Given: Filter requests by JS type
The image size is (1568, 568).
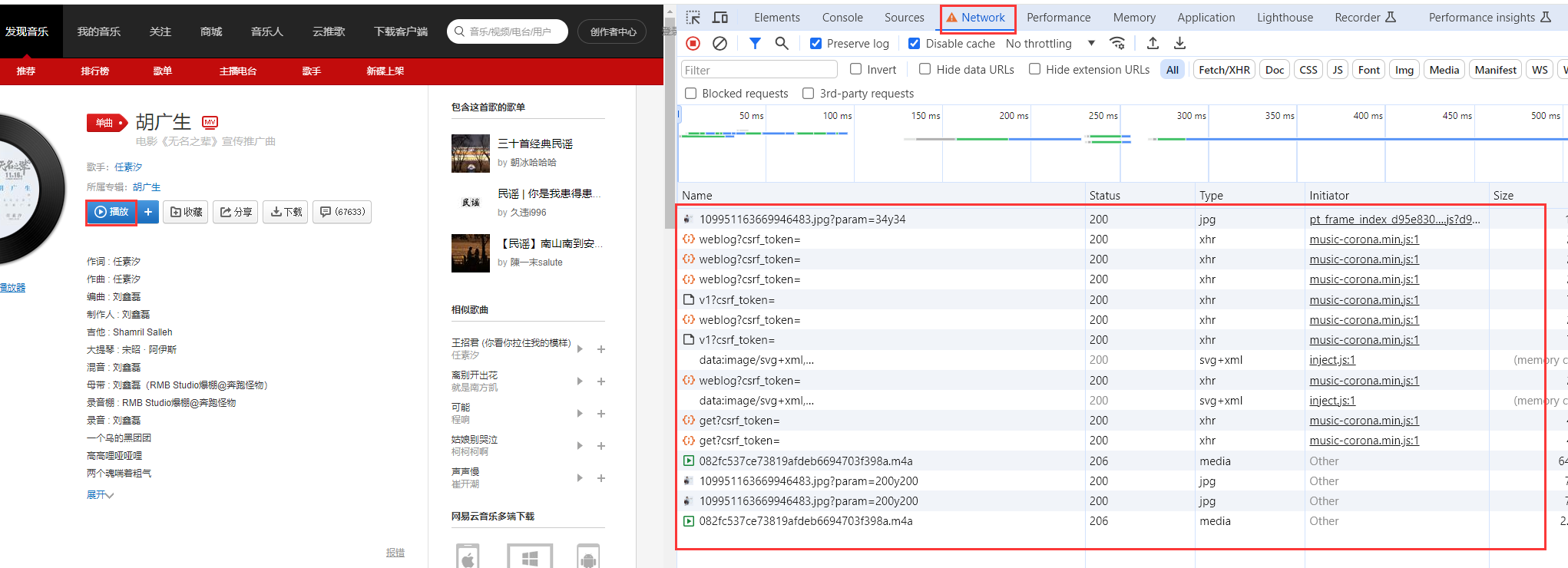Looking at the screenshot, I should tap(1337, 69).
